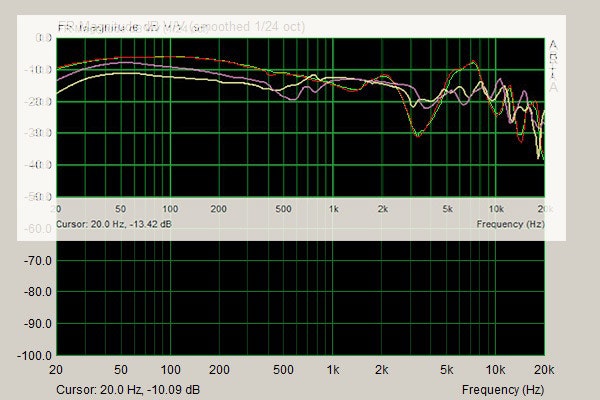This screenshot has height=400, width=600.
Task: Click the white curve's start at 20 Hz
Action: coord(58,93)
